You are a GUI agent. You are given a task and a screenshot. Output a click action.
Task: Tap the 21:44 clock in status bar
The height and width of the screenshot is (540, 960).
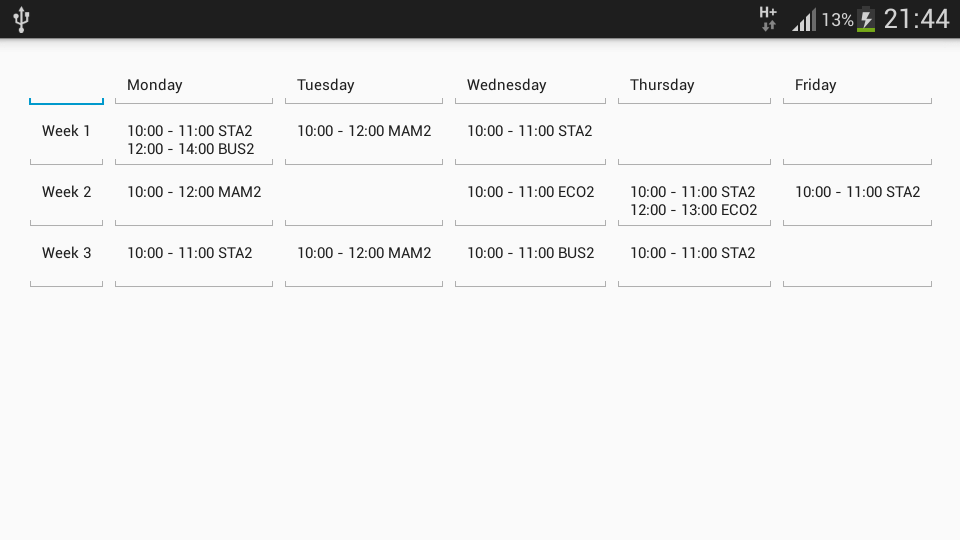pyautogui.click(x=917, y=19)
